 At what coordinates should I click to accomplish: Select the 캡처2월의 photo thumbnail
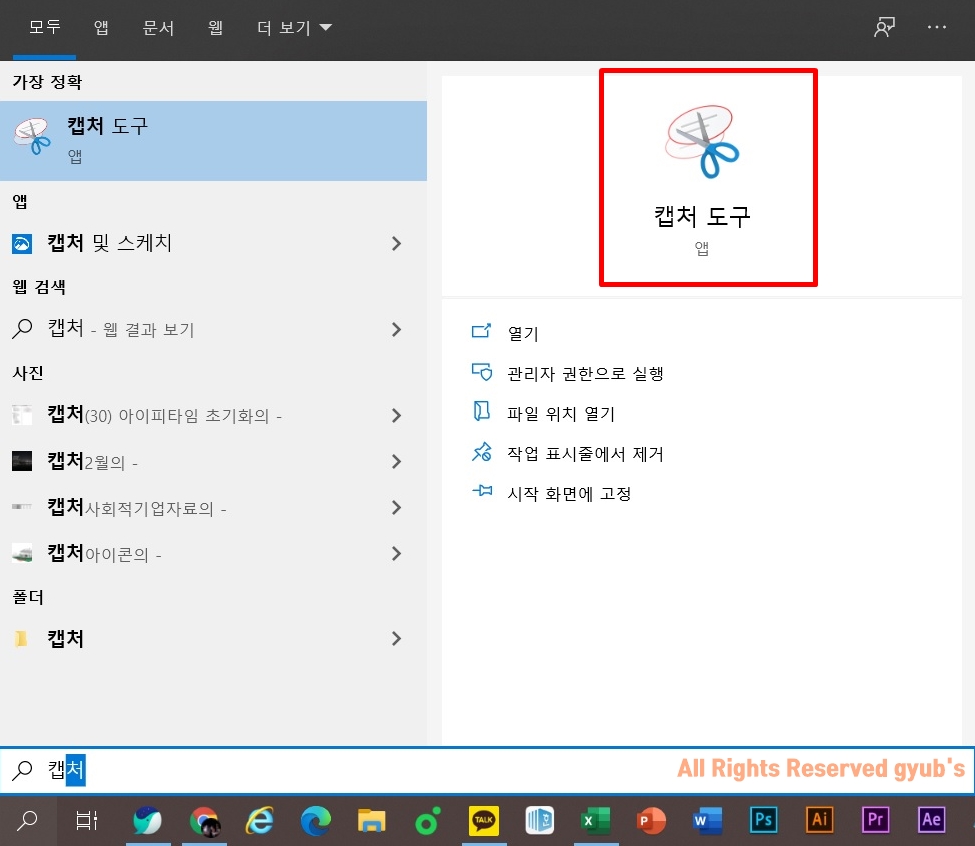(x=22, y=461)
